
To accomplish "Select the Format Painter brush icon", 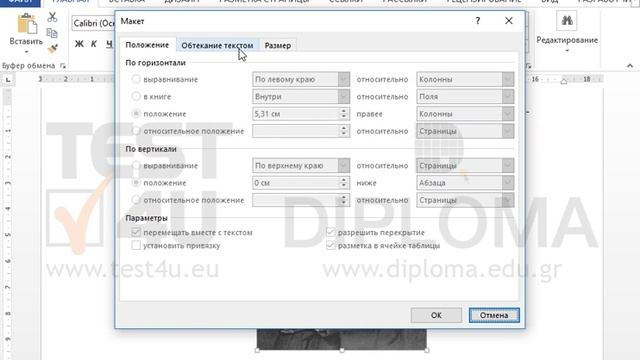I will click(52, 49).
